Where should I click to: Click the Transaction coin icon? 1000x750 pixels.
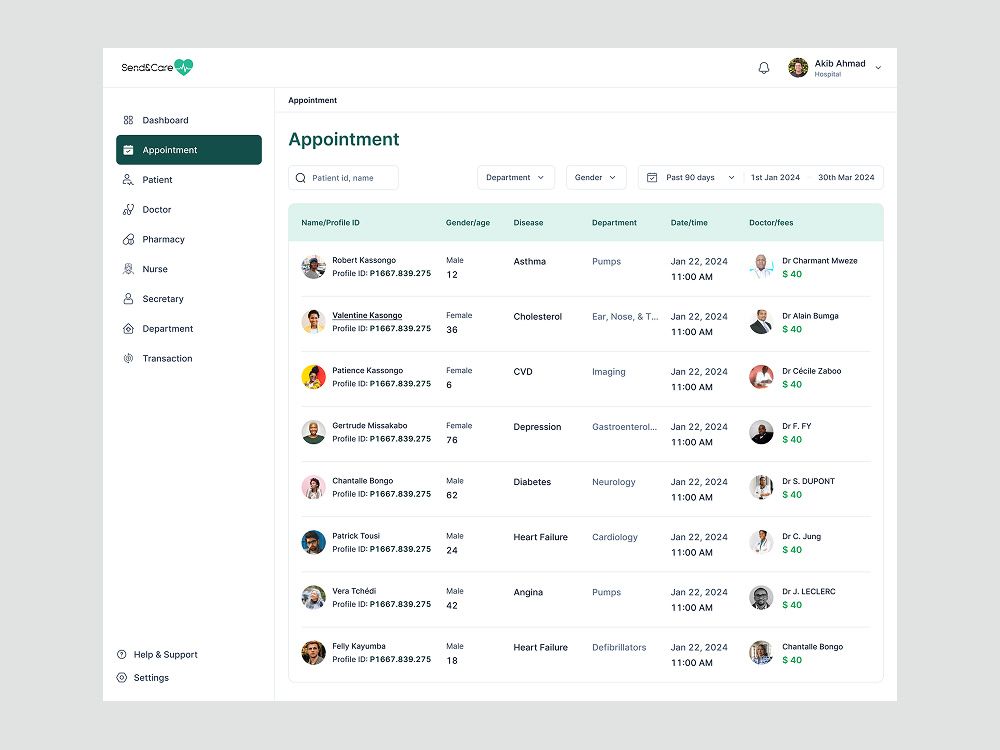(x=128, y=358)
